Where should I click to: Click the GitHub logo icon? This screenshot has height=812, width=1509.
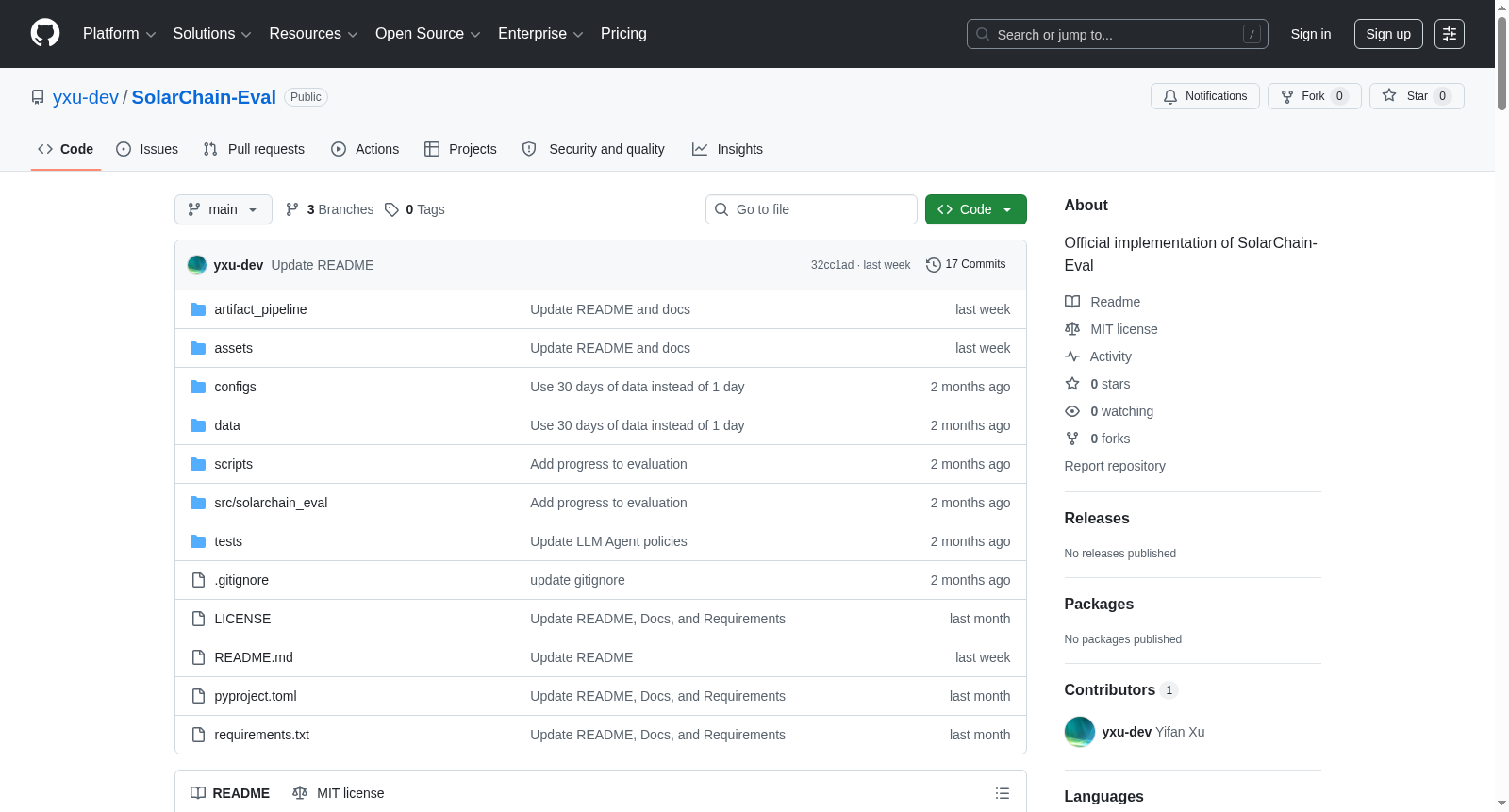tap(45, 34)
